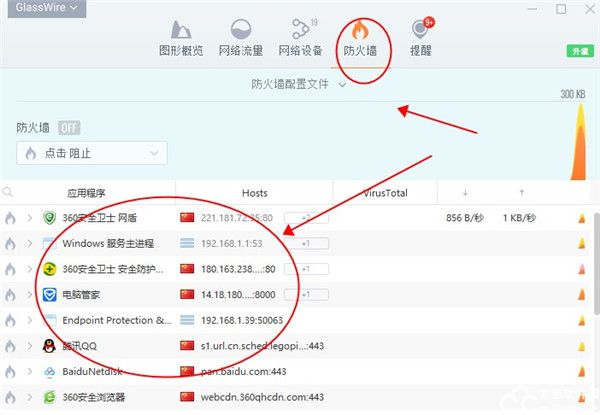Open the 防火墙 tab
Image resolution: width=600 pixels, height=415 pixels.
360,38
